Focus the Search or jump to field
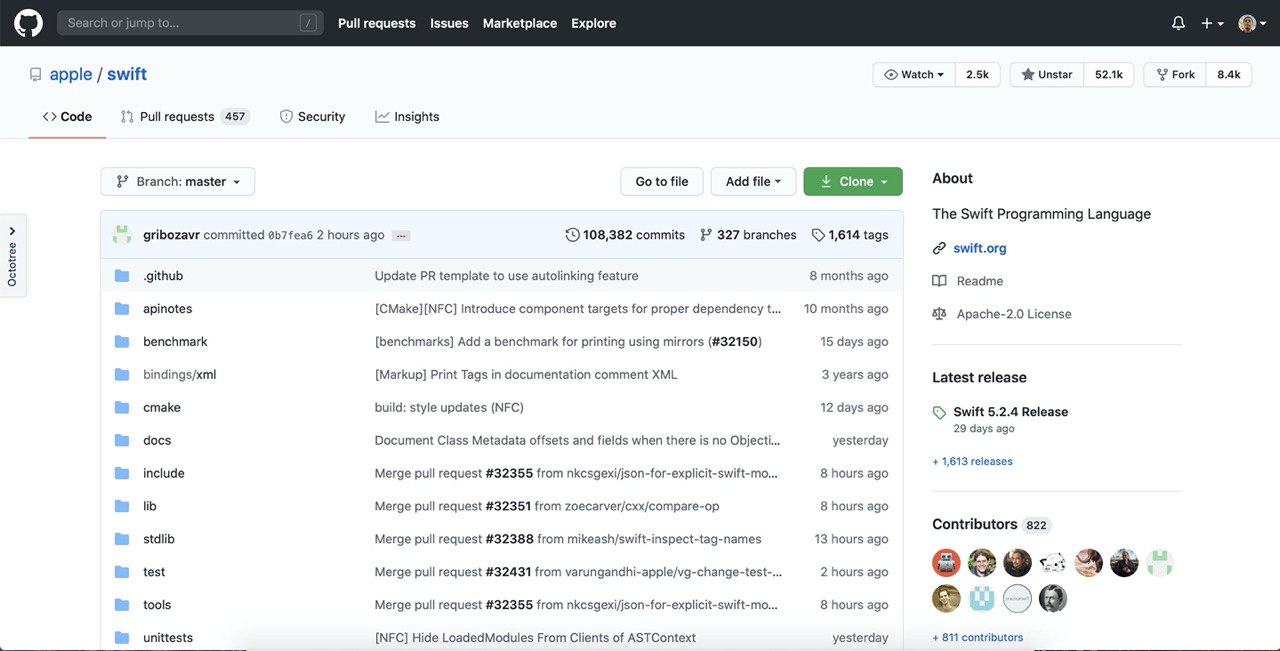The image size is (1280, 651). point(182,23)
